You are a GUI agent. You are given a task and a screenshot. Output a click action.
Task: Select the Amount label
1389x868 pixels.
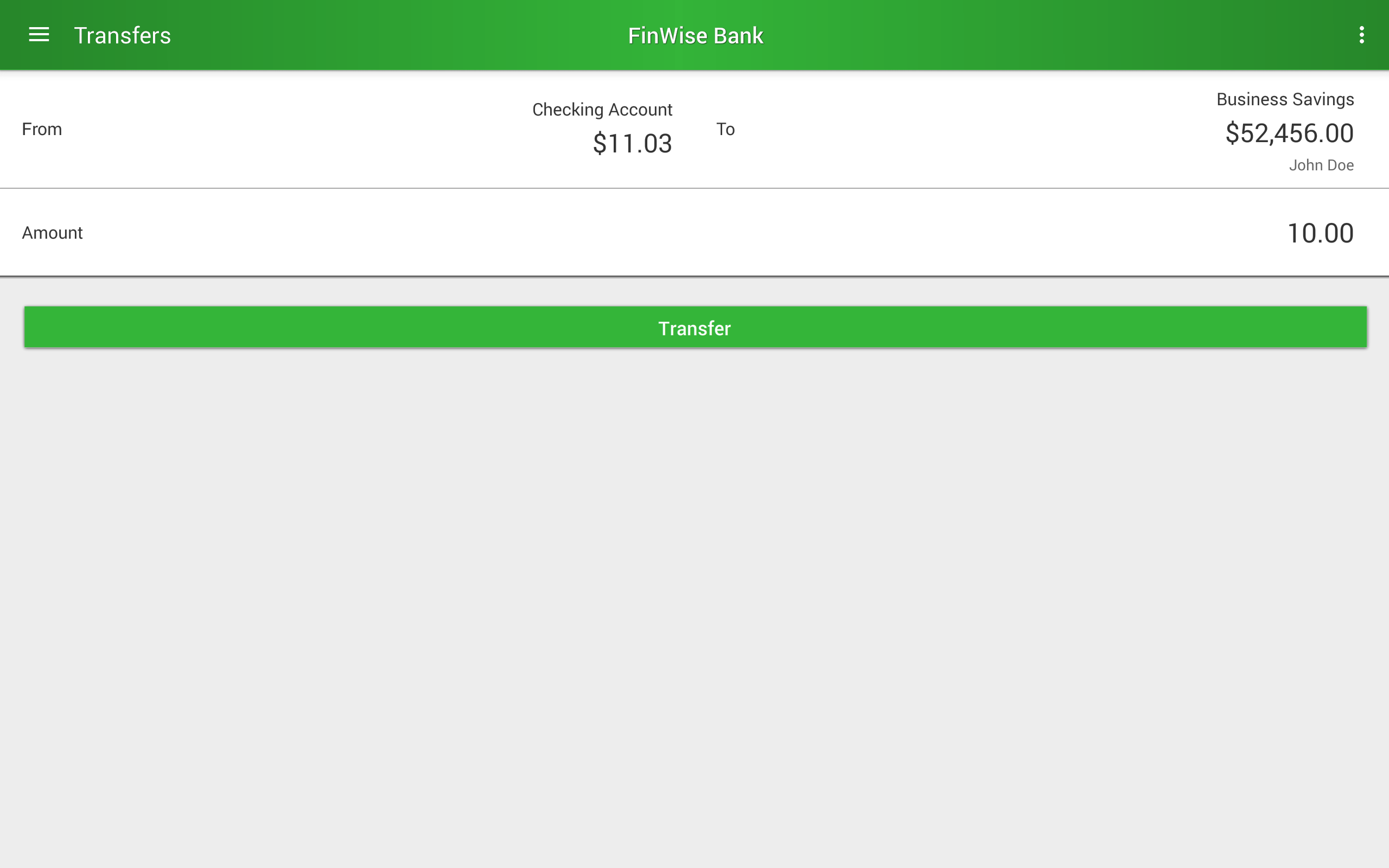pyautogui.click(x=52, y=233)
